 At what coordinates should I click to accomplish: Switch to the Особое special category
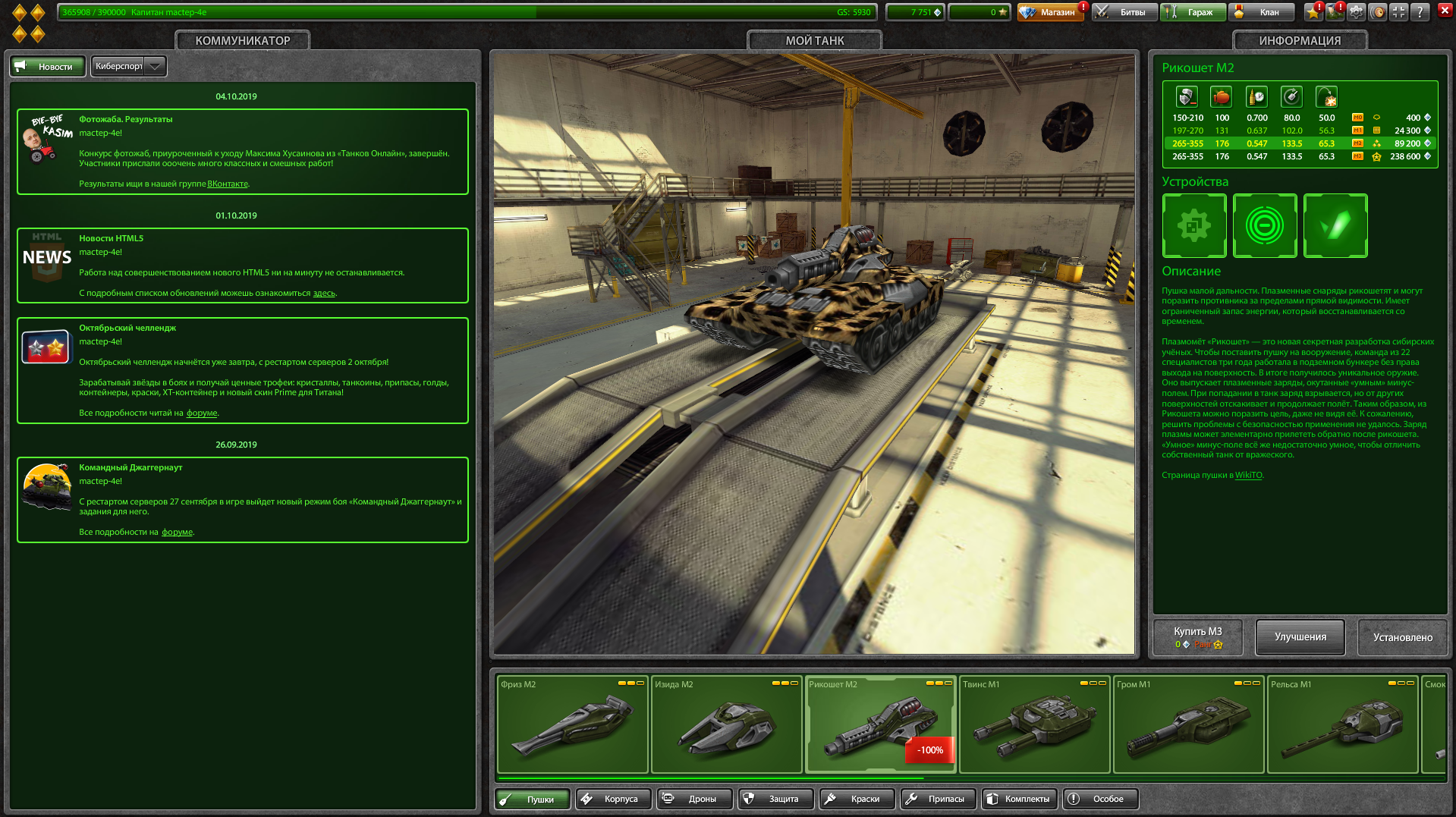tap(1100, 799)
